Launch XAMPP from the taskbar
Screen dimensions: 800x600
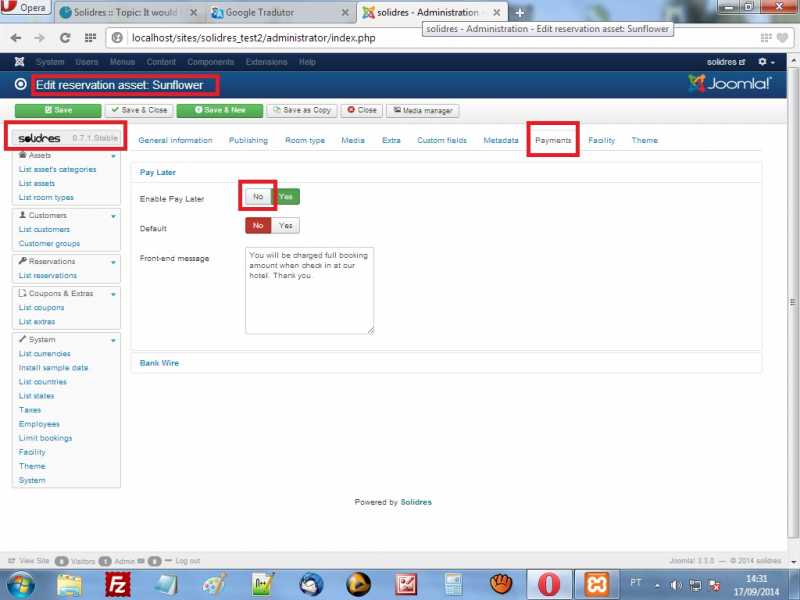[x=596, y=583]
